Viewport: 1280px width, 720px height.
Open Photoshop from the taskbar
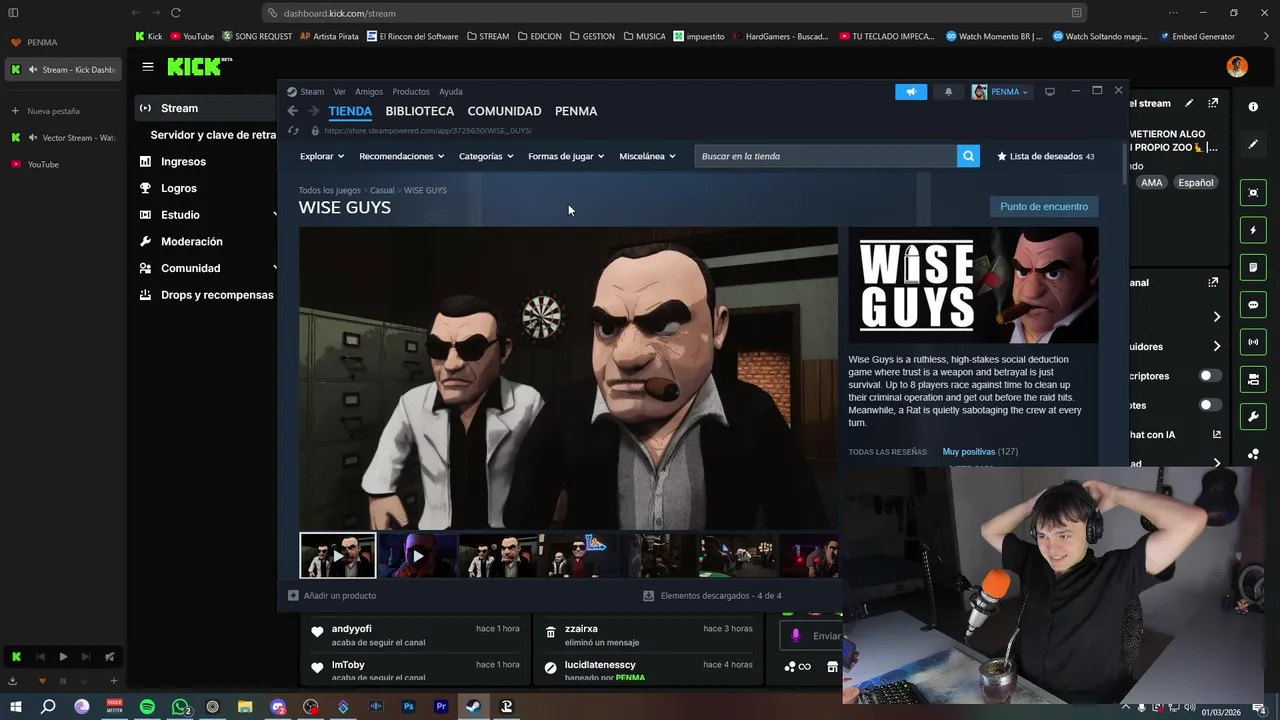pyautogui.click(x=408, y=707)
